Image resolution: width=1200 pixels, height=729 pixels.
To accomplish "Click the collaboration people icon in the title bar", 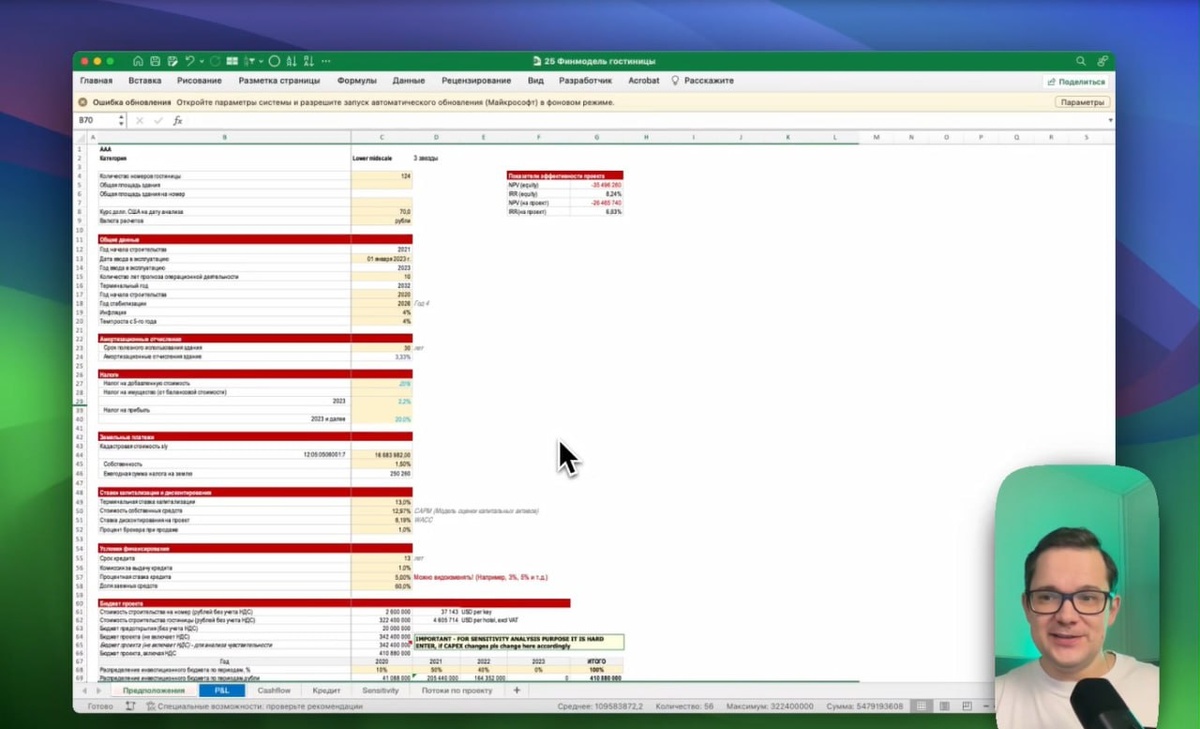I will click(x=1102, y=61).
